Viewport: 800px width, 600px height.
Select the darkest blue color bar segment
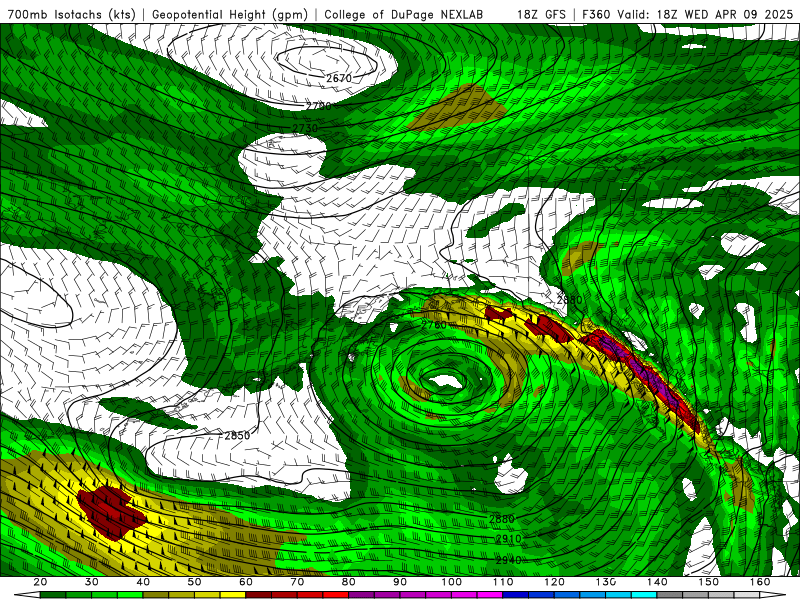515,594
